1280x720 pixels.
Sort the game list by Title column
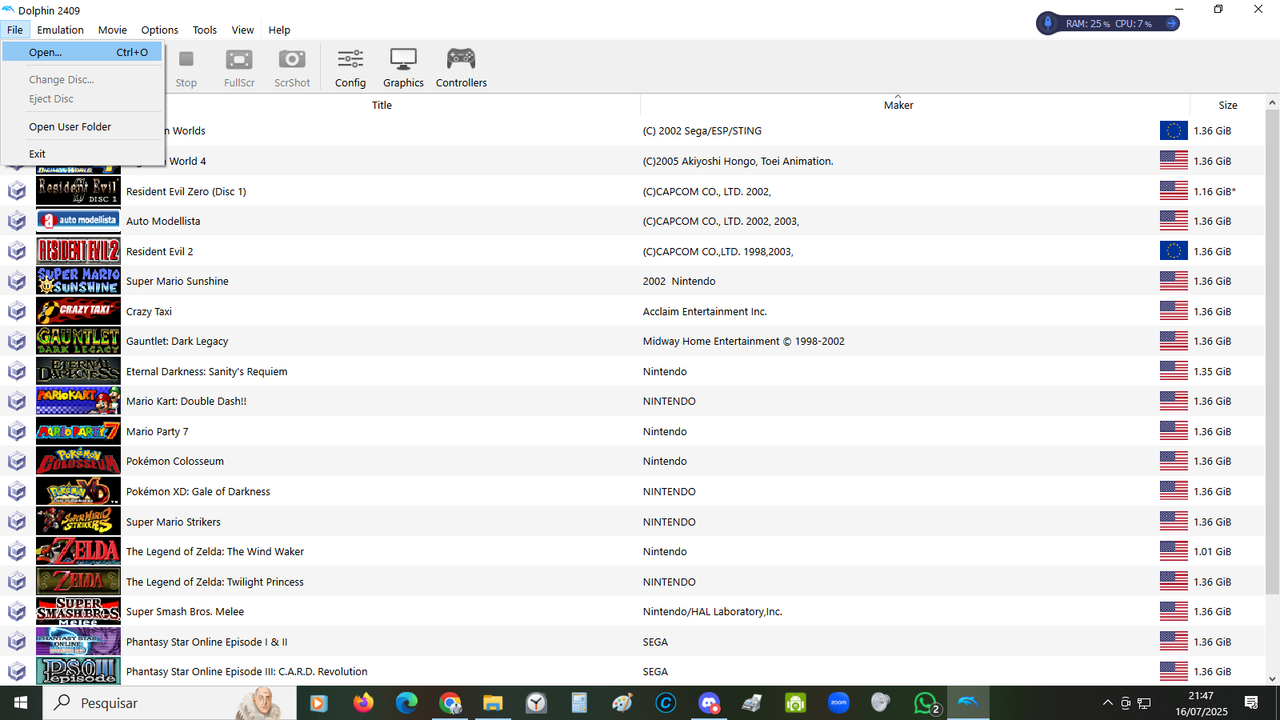click(x=382, y=105)
